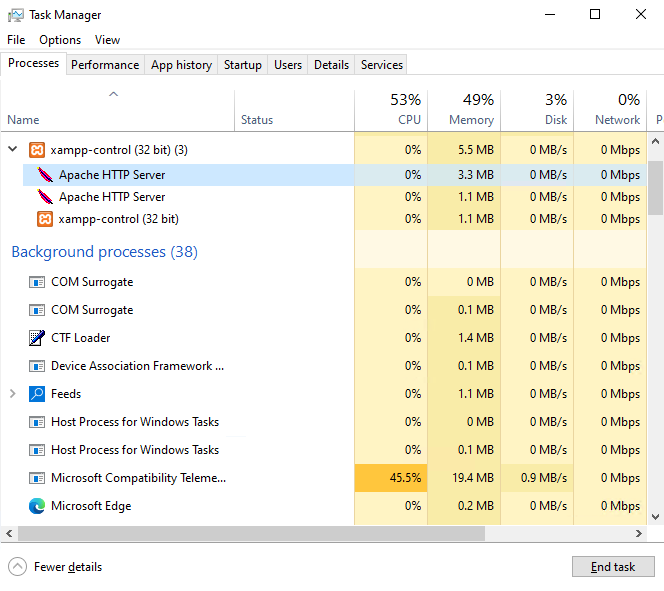Click the 0.2 MB memory of Microsoft Edge
Viewport: 664px width, 591px height.
pos(464,506)
